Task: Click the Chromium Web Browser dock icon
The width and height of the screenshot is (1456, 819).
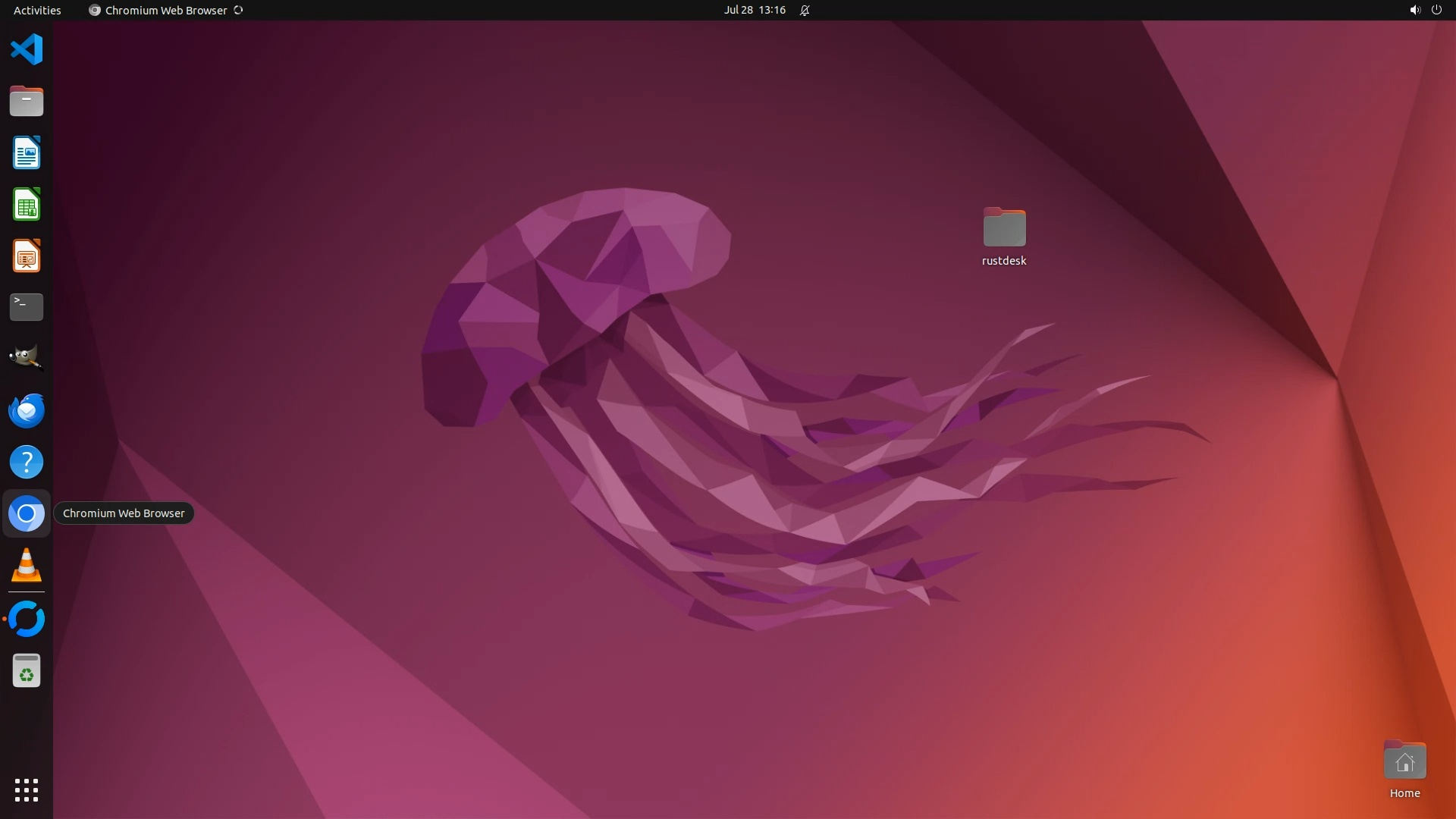Action: point(27,514)
